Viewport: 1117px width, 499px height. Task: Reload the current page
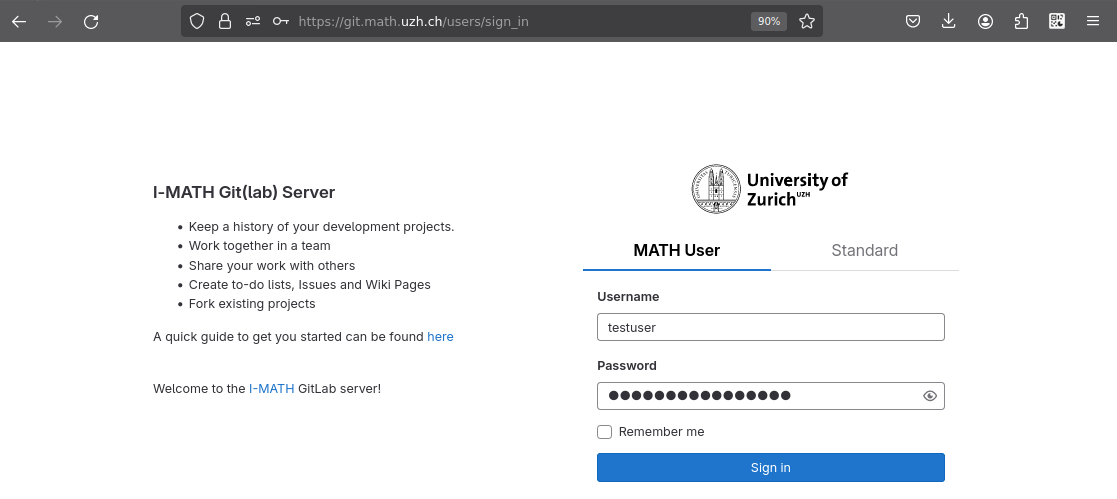click(x=91, y=21)
